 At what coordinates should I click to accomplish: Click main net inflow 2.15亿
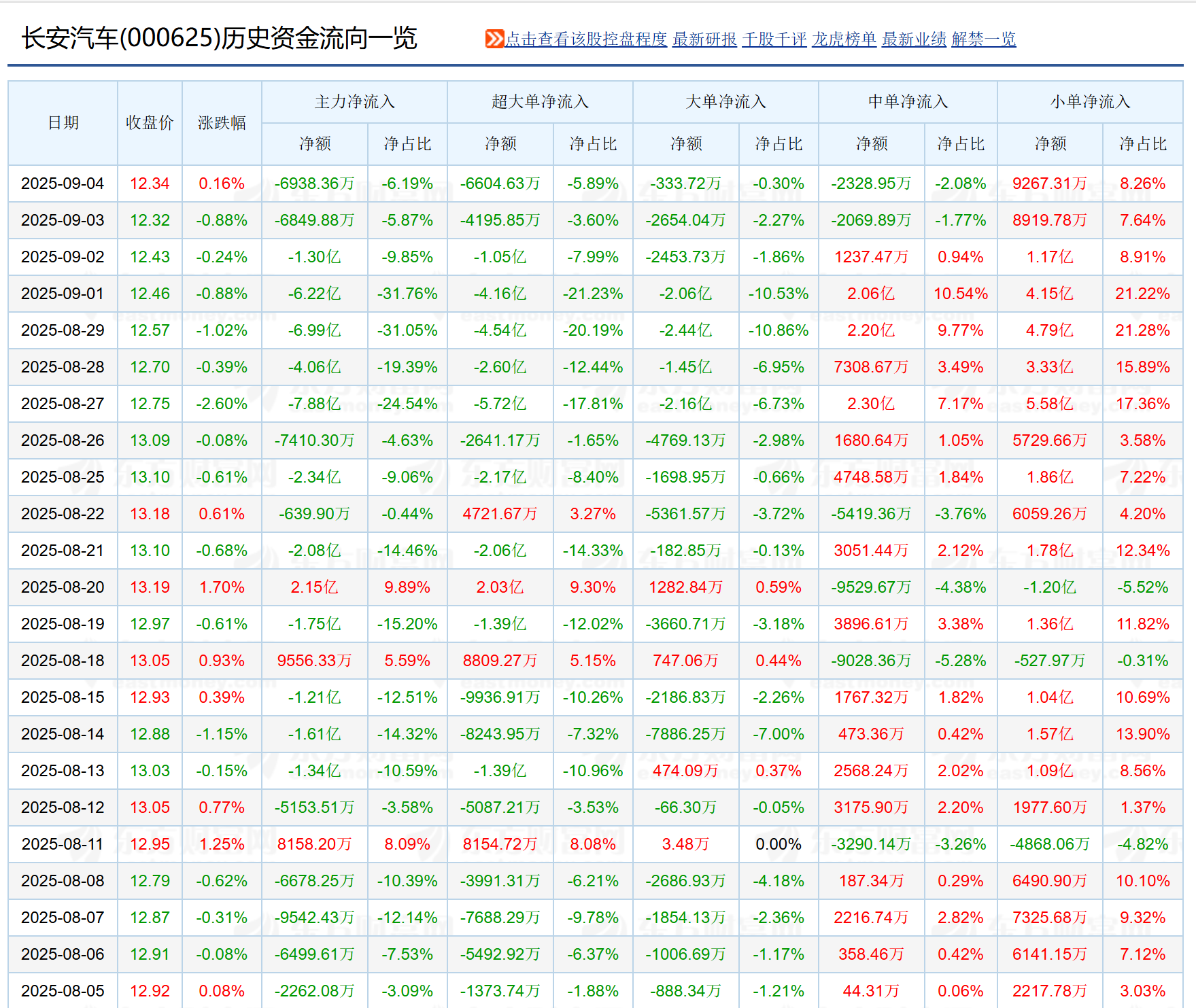(x=315, y=587)
